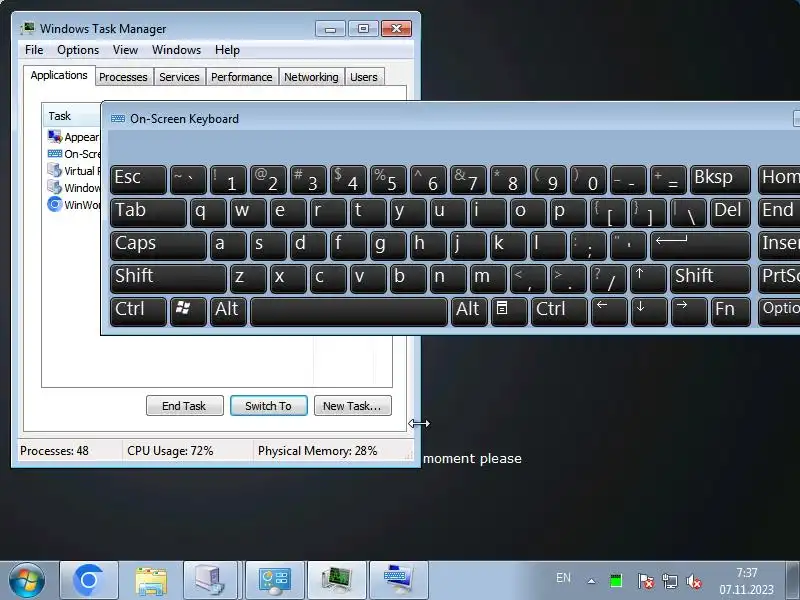This screenshot has width=800, height=600.
Task: Click the up arrow key on keyboard
Action: [x=648, y=279]
